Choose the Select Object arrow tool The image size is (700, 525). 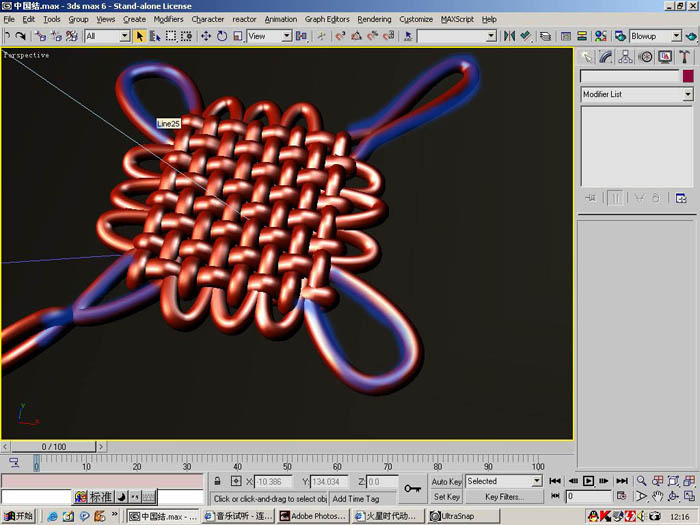(140, 36)
